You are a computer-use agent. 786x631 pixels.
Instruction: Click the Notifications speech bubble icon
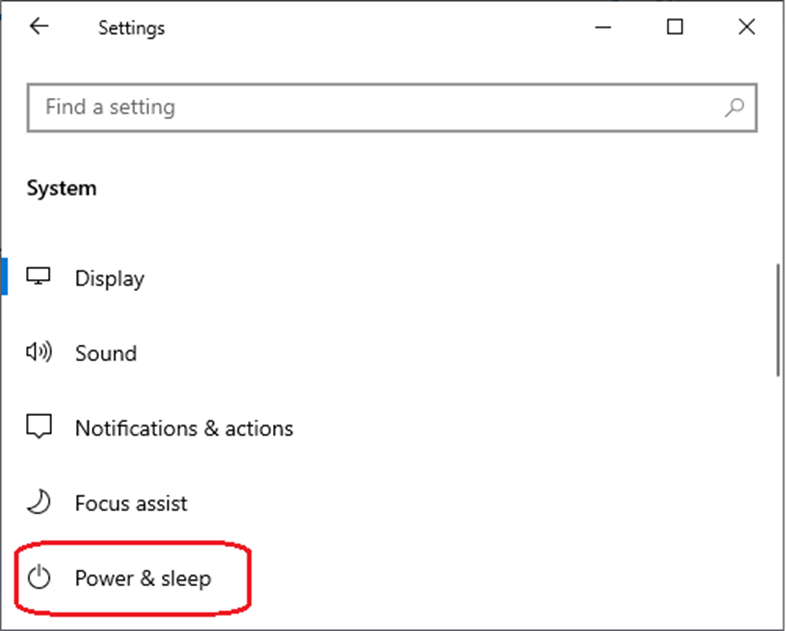coord(39,427)
